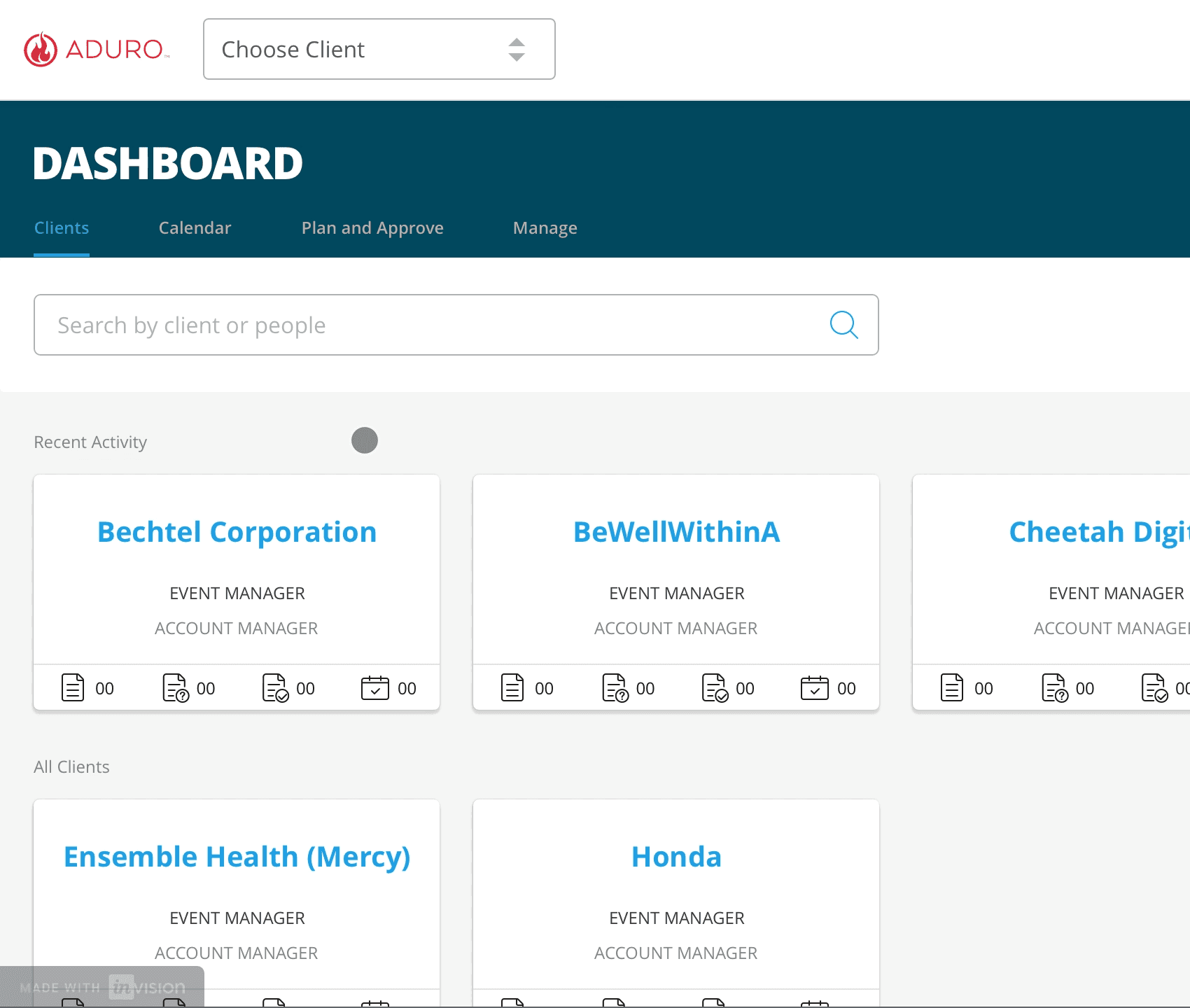Open the Manage tab
Screen dimensions: 1190x1008
pos(545,228)
